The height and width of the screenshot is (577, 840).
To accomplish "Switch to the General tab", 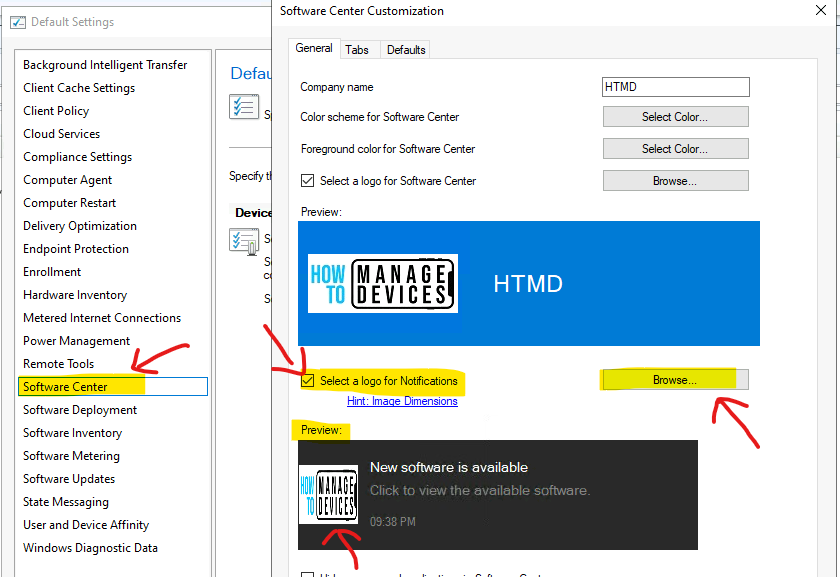I will 313,48.
